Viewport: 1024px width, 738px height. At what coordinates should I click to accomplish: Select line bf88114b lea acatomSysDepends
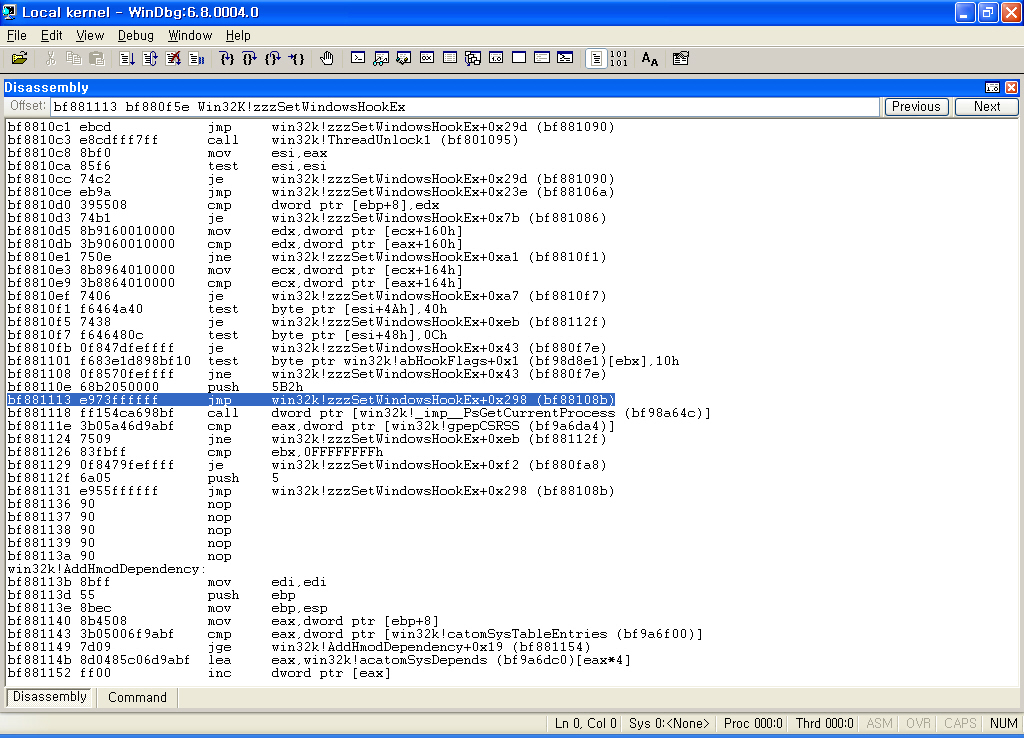point(319,660)
